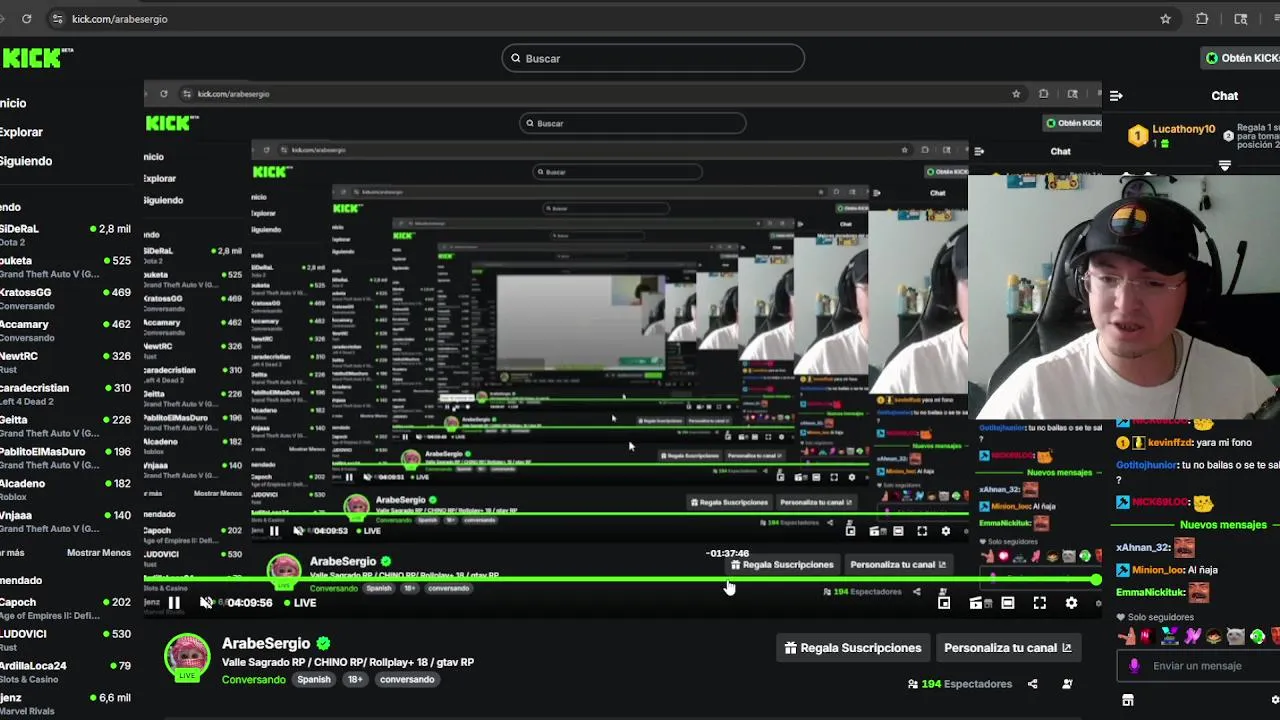Open emote picker icon inside message box
Screen dimensions: 1280x720
point(1134,666)
